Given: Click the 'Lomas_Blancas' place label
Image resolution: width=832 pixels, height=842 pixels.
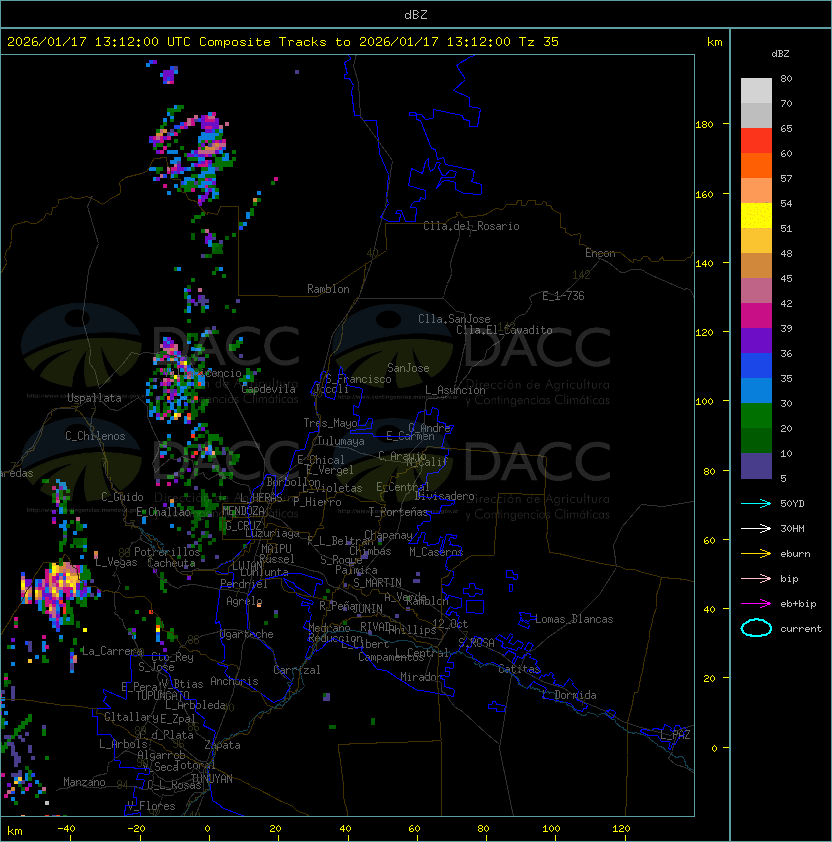Looking at the screenshot, I should [x=574, y=619].
